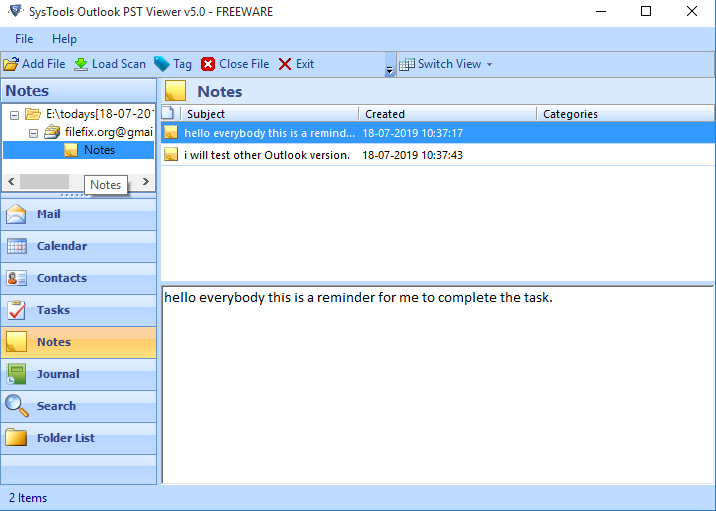Open the Search section label
716x511 pixels.
tap(56, 406)
